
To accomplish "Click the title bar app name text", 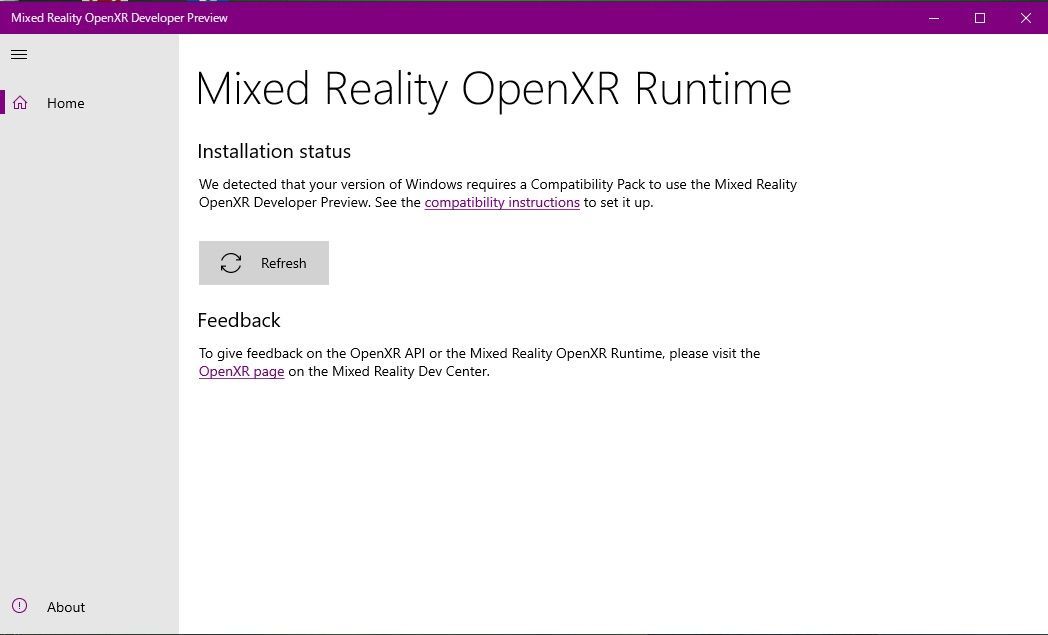I will (119, 17).
